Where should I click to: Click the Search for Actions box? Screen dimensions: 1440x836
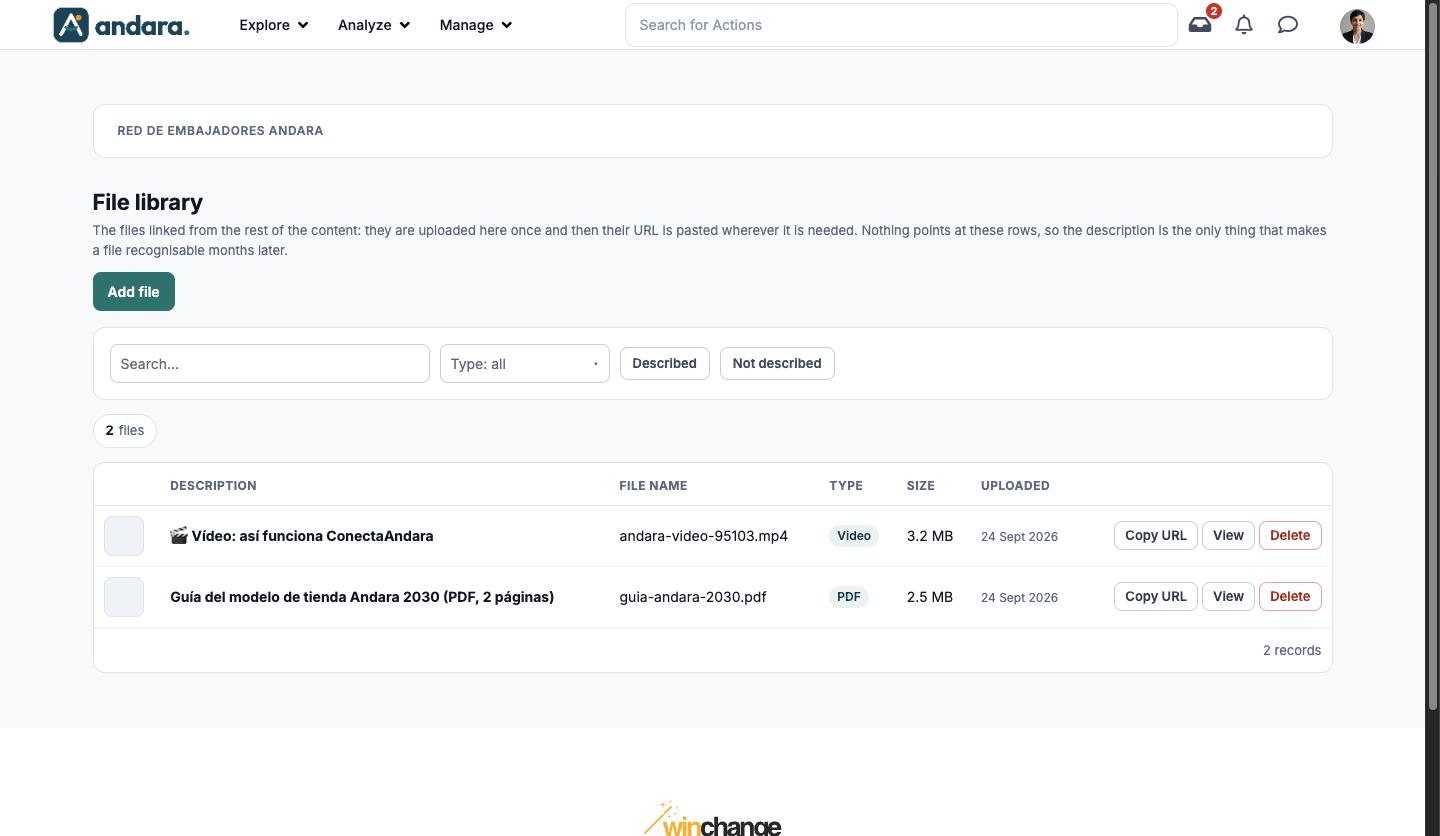point(901,25)
